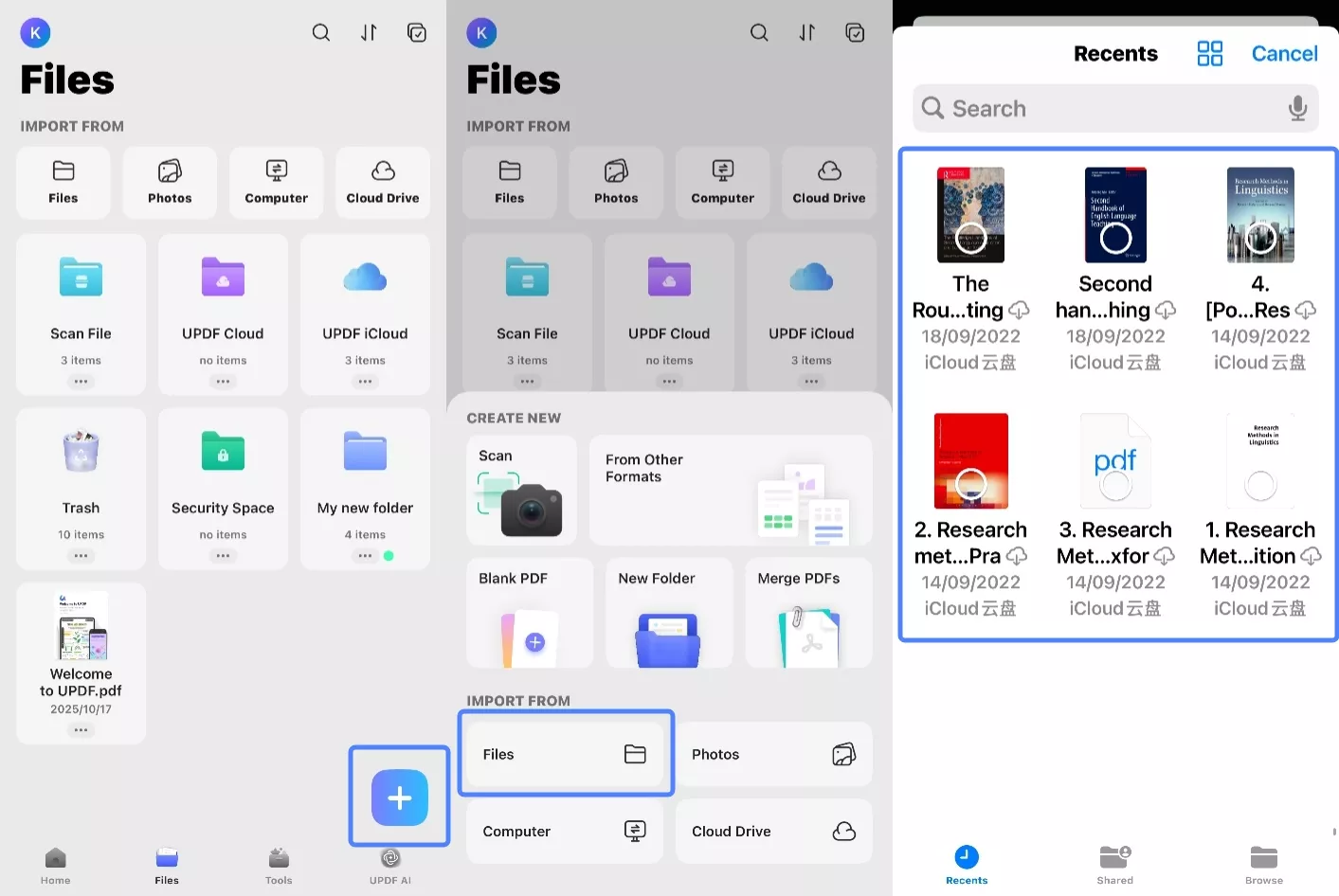The image size is (1339, 896).
Task: Import from Cloud Drive tile in left panel
Action: tap(383, 183)
